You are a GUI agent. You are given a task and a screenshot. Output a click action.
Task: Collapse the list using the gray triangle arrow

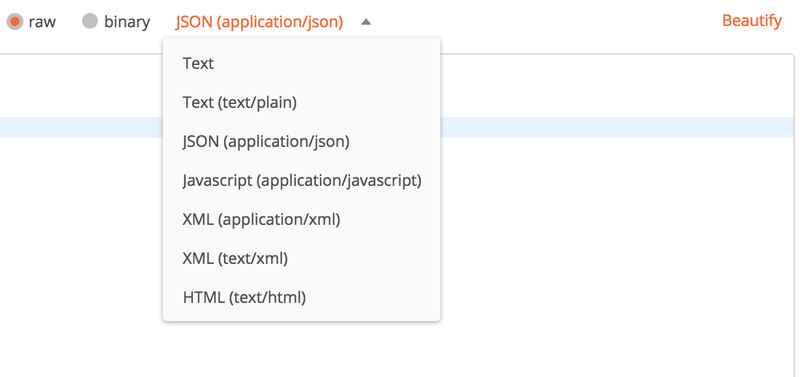(x=366, y=22)
